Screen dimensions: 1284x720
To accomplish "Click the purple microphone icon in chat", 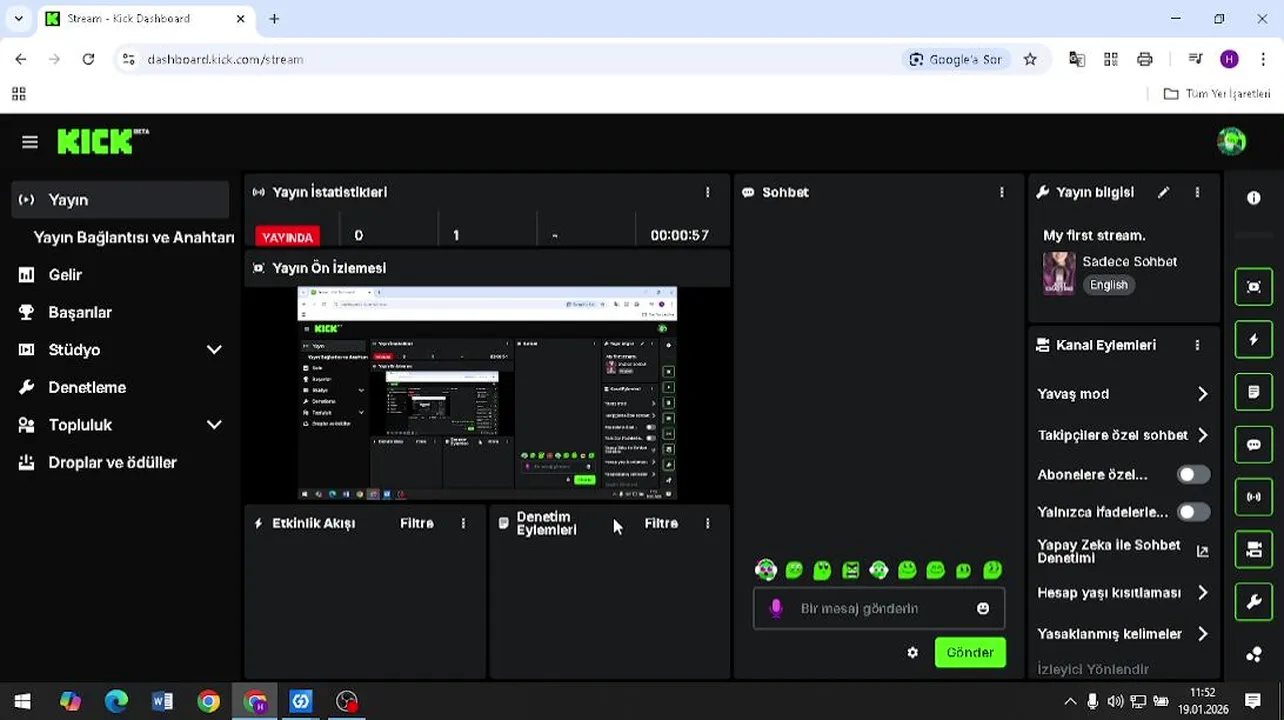I will [776, 608].
